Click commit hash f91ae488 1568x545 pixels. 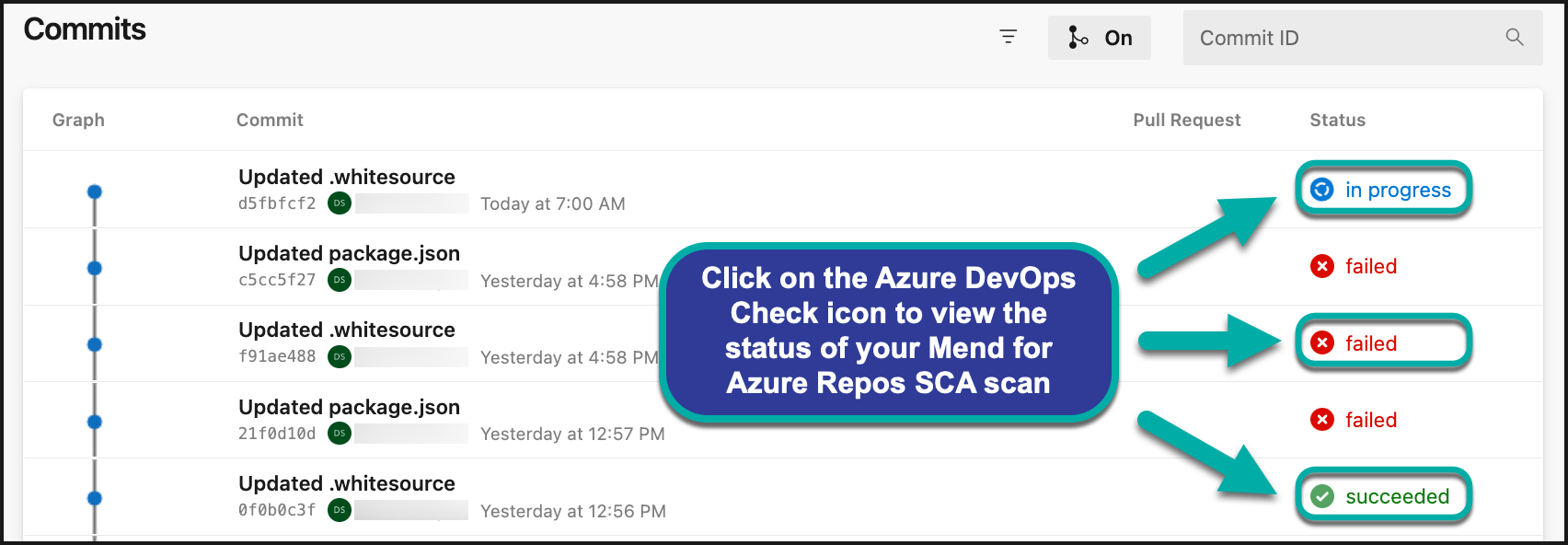coord(277,356)
